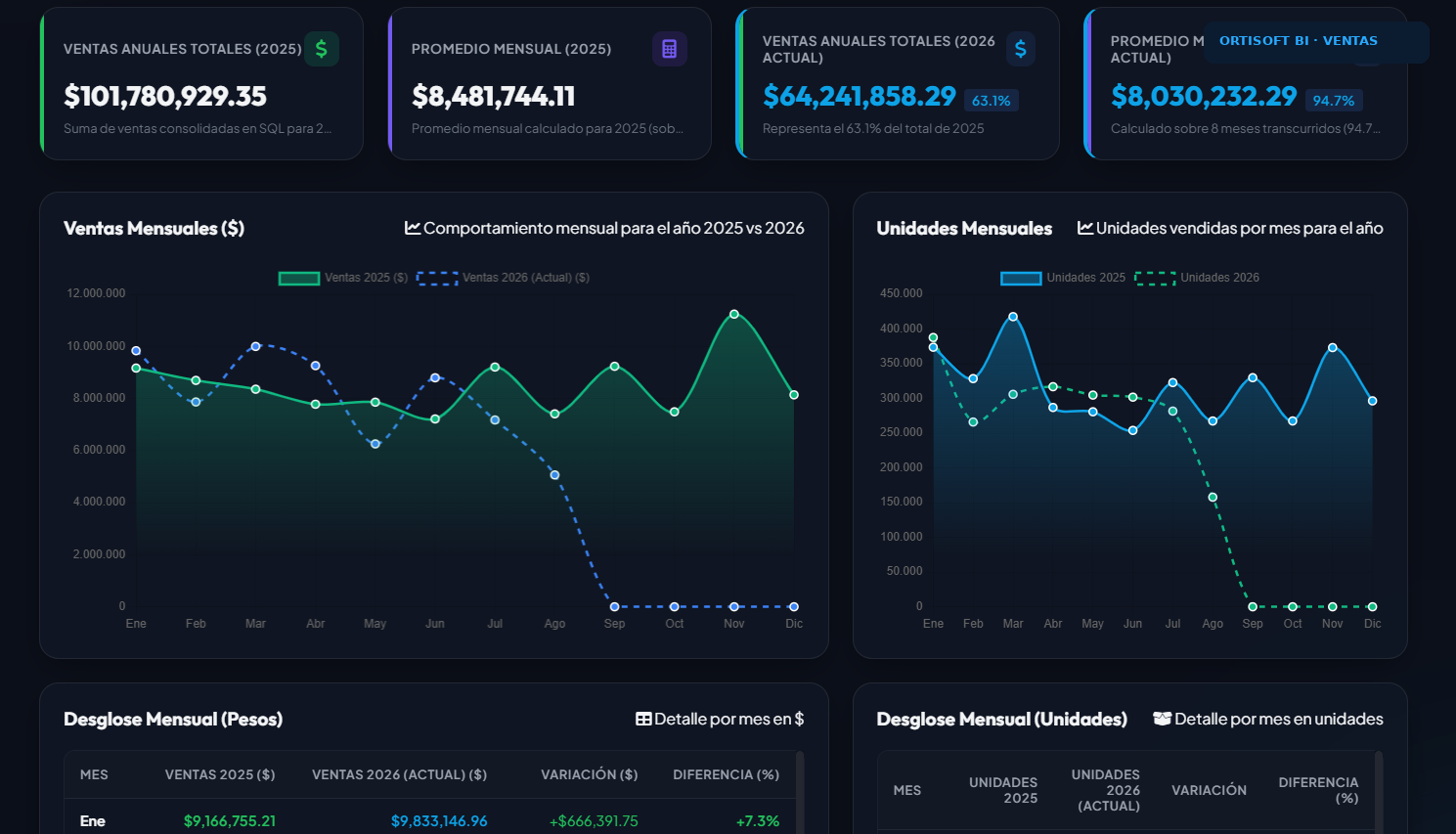Click the table icon beside Detalle por mes en $
This screenshot has width=1456, height=834.
pyautogui.click(x=643, y=719)
